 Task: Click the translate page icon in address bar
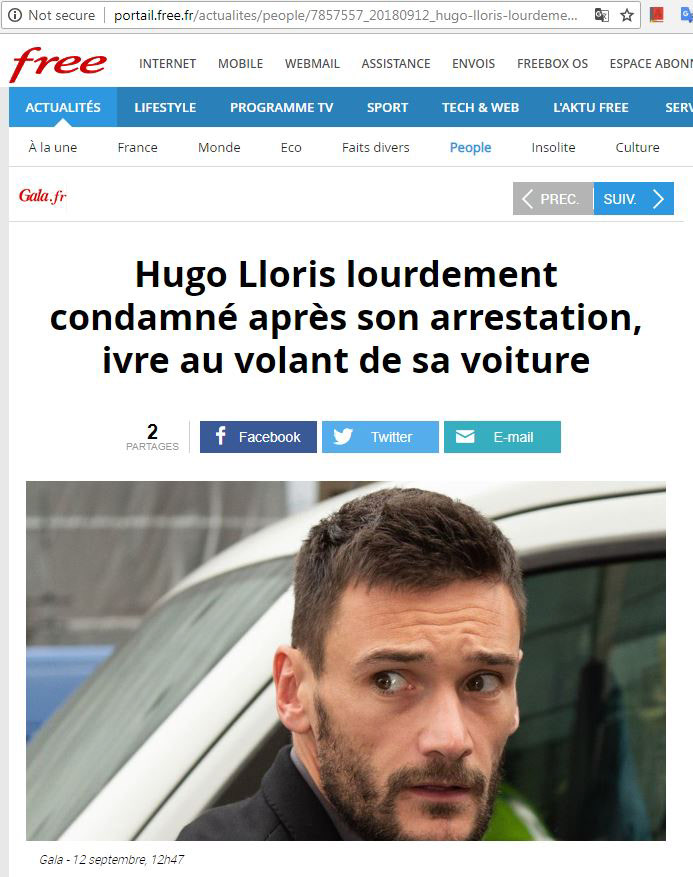601,15
